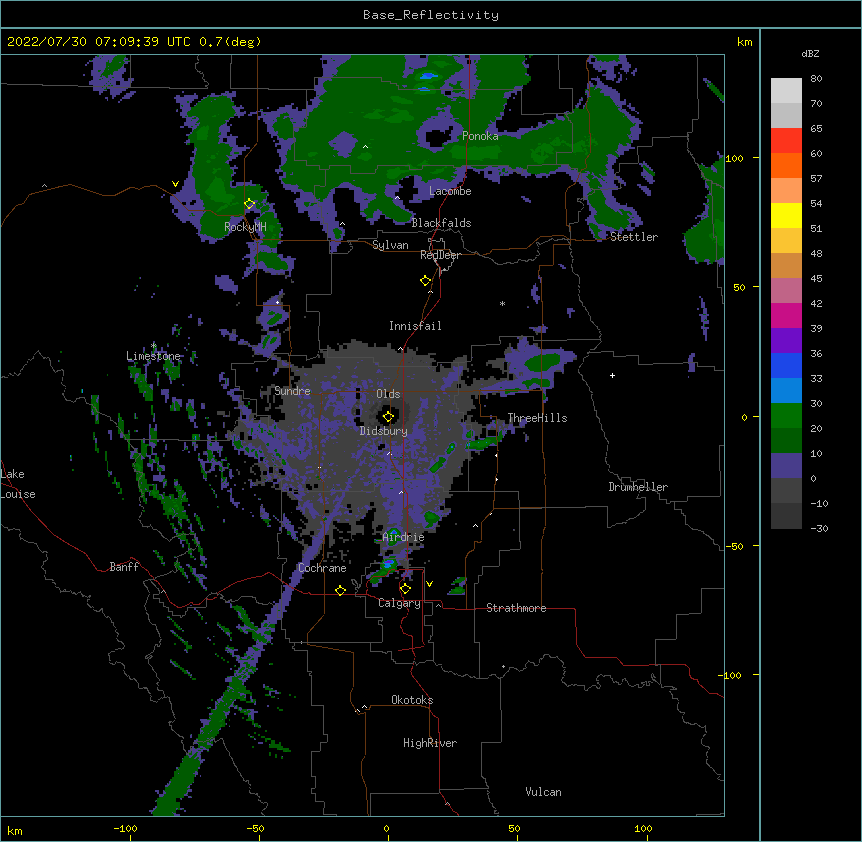Click the -50 tick label on the bottom axis
This screenshot has width=862, height=842.
click(x=255, y=828)
